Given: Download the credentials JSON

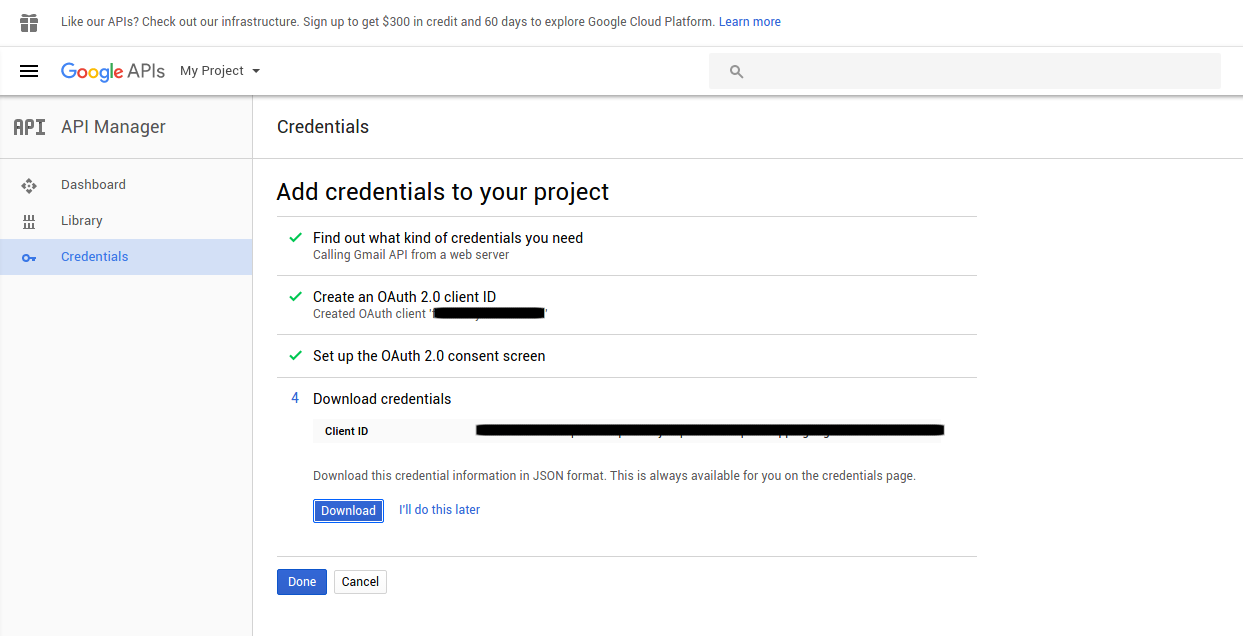Looking at the screenshot, I should click(x=348, y=511).
